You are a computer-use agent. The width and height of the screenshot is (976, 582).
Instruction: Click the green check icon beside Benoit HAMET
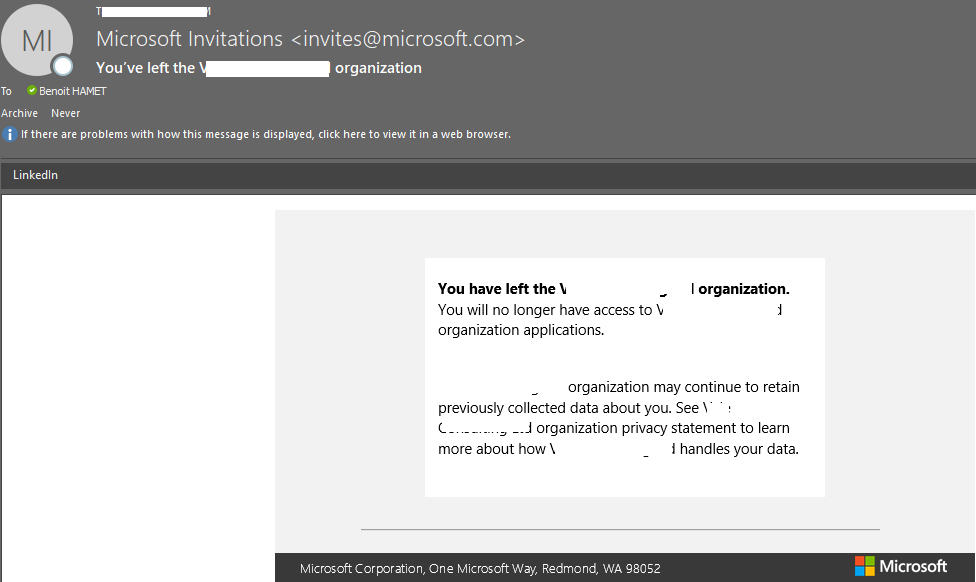click(x=32, y=91)
